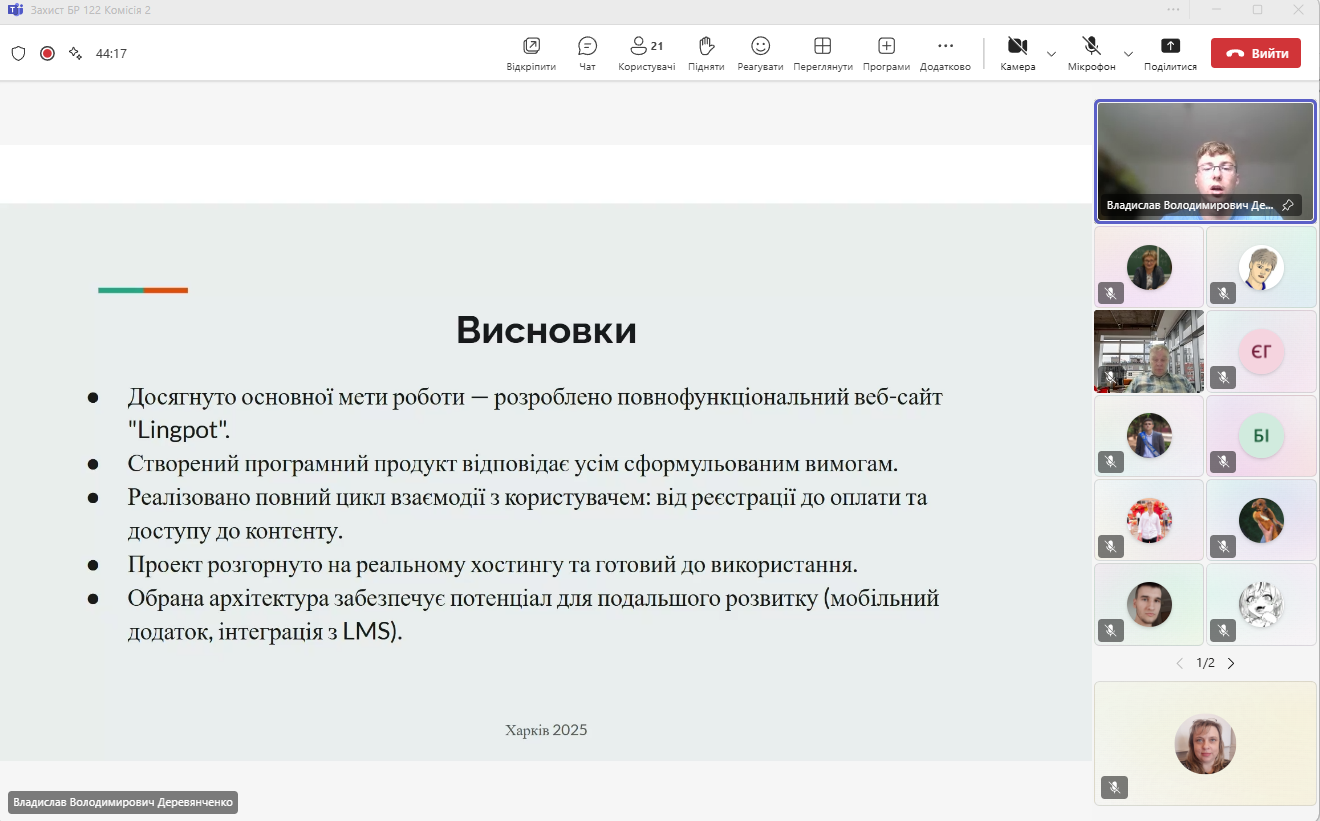The height and width of the screenshot is (821, 1320).
Task: Click the meeting timer 44:17
Action: (111, 54)
